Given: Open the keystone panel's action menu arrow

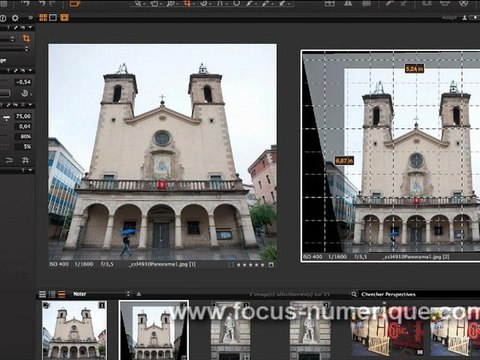Looking at the screenshot, I should [x=30, y=105].
